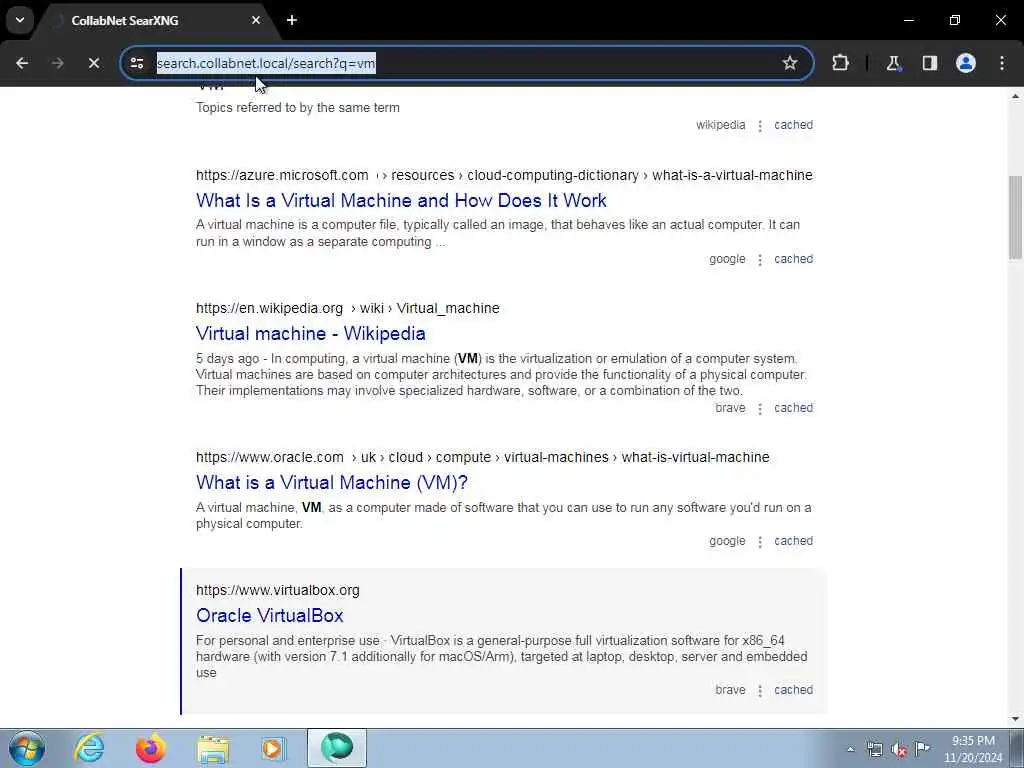Open the Chrome three-dot menu
Screen dimensions: 1024x768
pyautogui.click(x=1002, y=63)
